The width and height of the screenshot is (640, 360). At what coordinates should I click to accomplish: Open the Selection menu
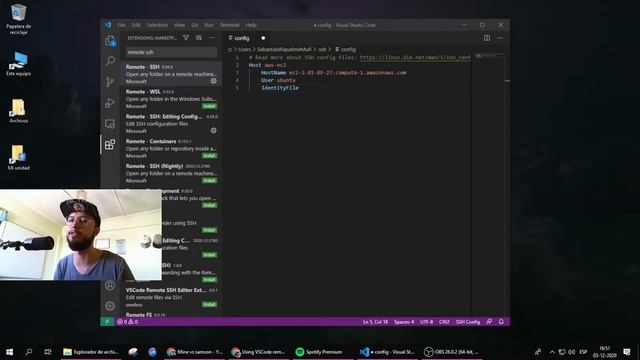[157, 25]
